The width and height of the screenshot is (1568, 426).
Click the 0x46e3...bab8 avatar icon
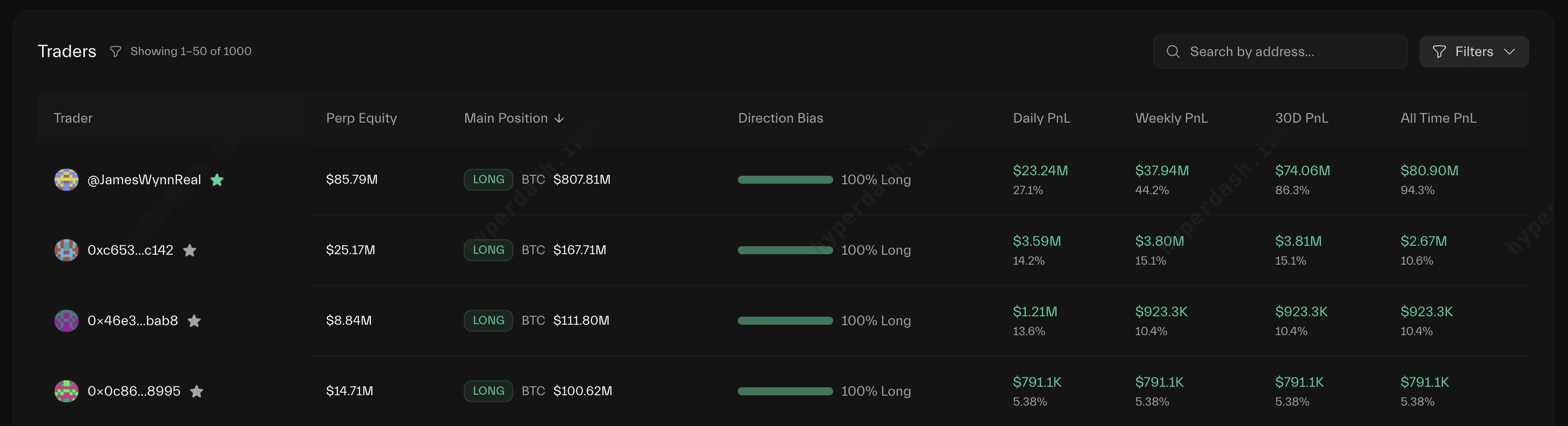pos(67,321)
